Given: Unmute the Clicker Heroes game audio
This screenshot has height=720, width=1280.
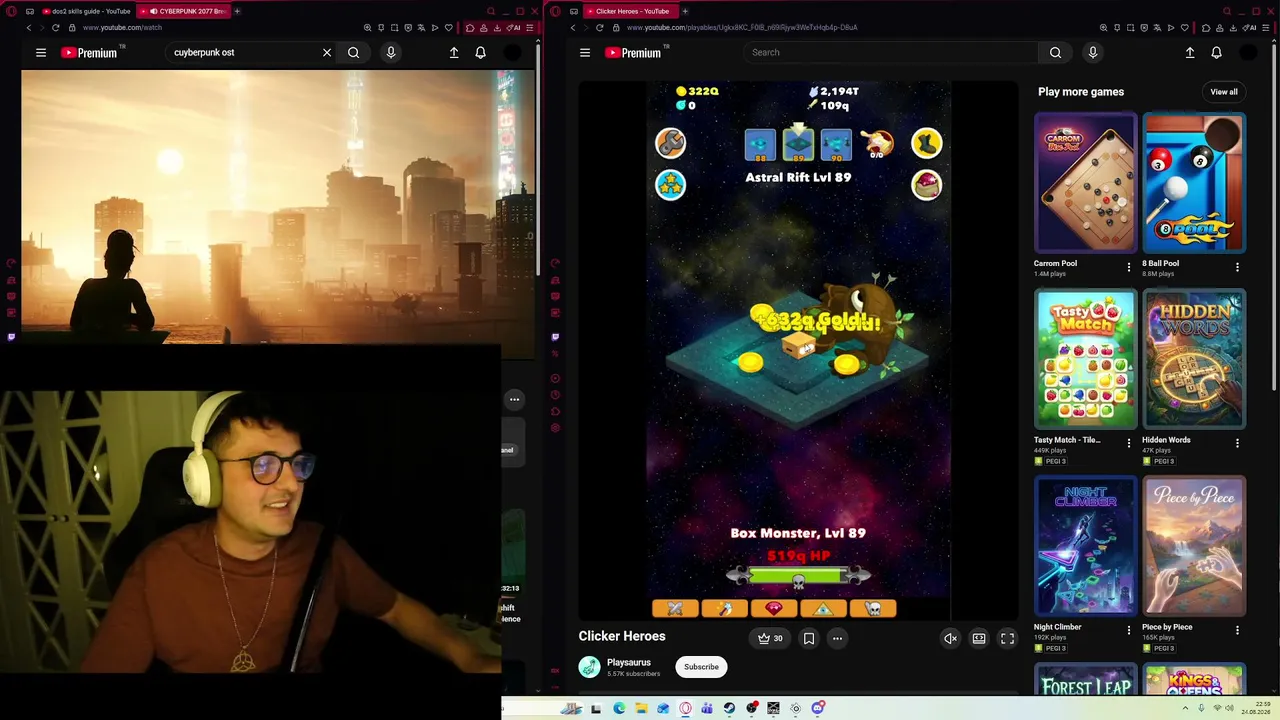Looking at the screenshot, I should [x=950, y=638].
